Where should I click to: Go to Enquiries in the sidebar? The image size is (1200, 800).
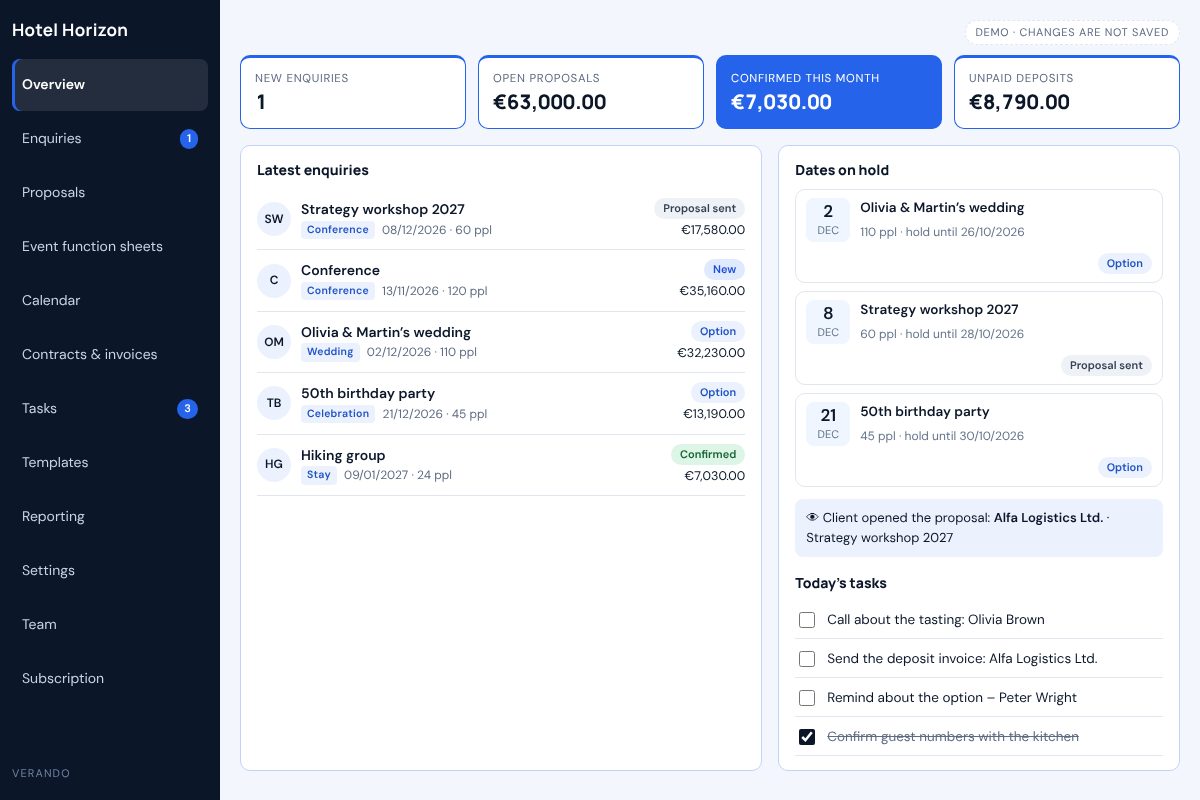pyautogui.click(x=110, y=139)
